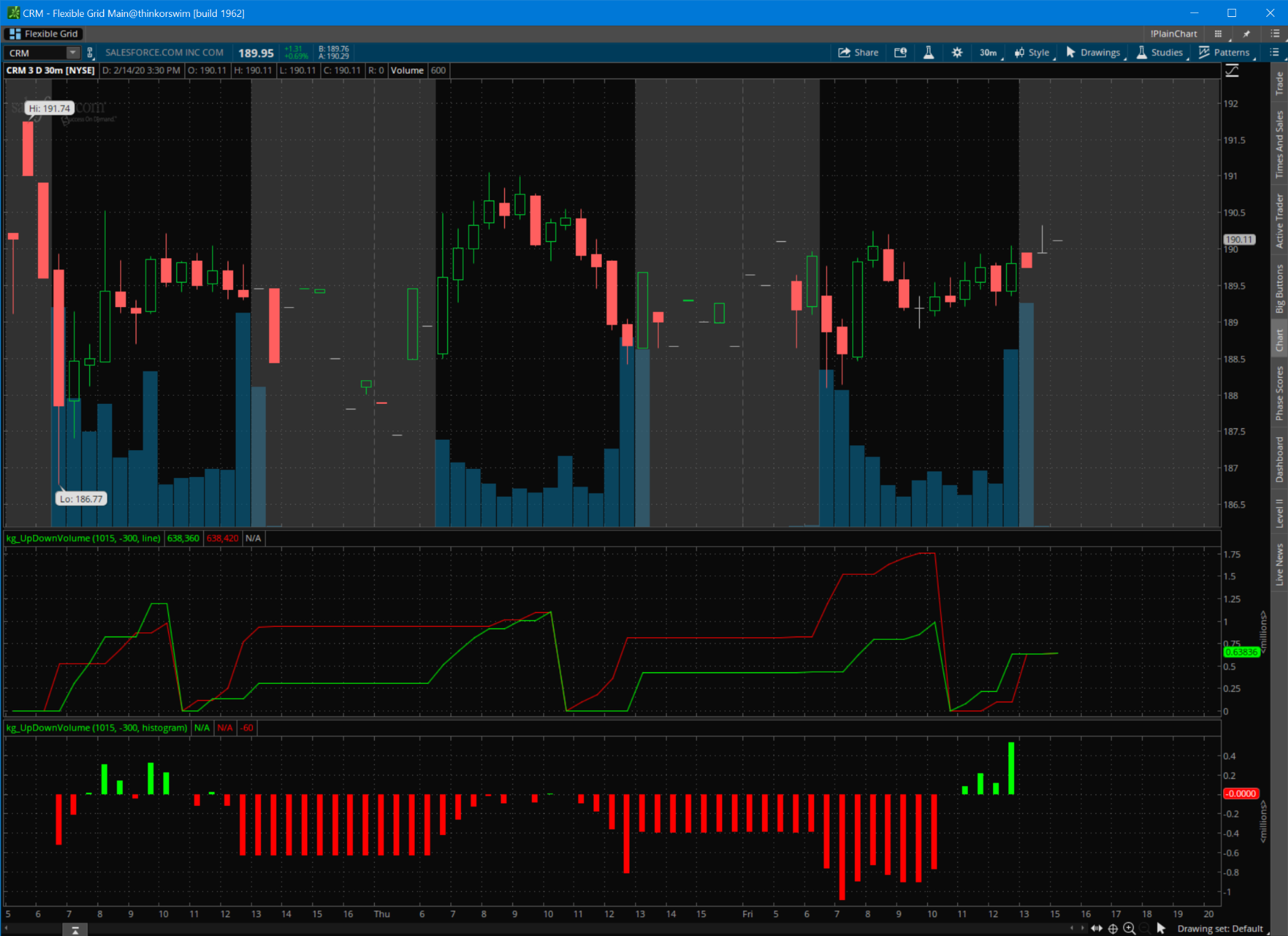Click the kg_UpDownVolume line study label
This screenshot has height=936, width=1288.
tap(83, 538)
